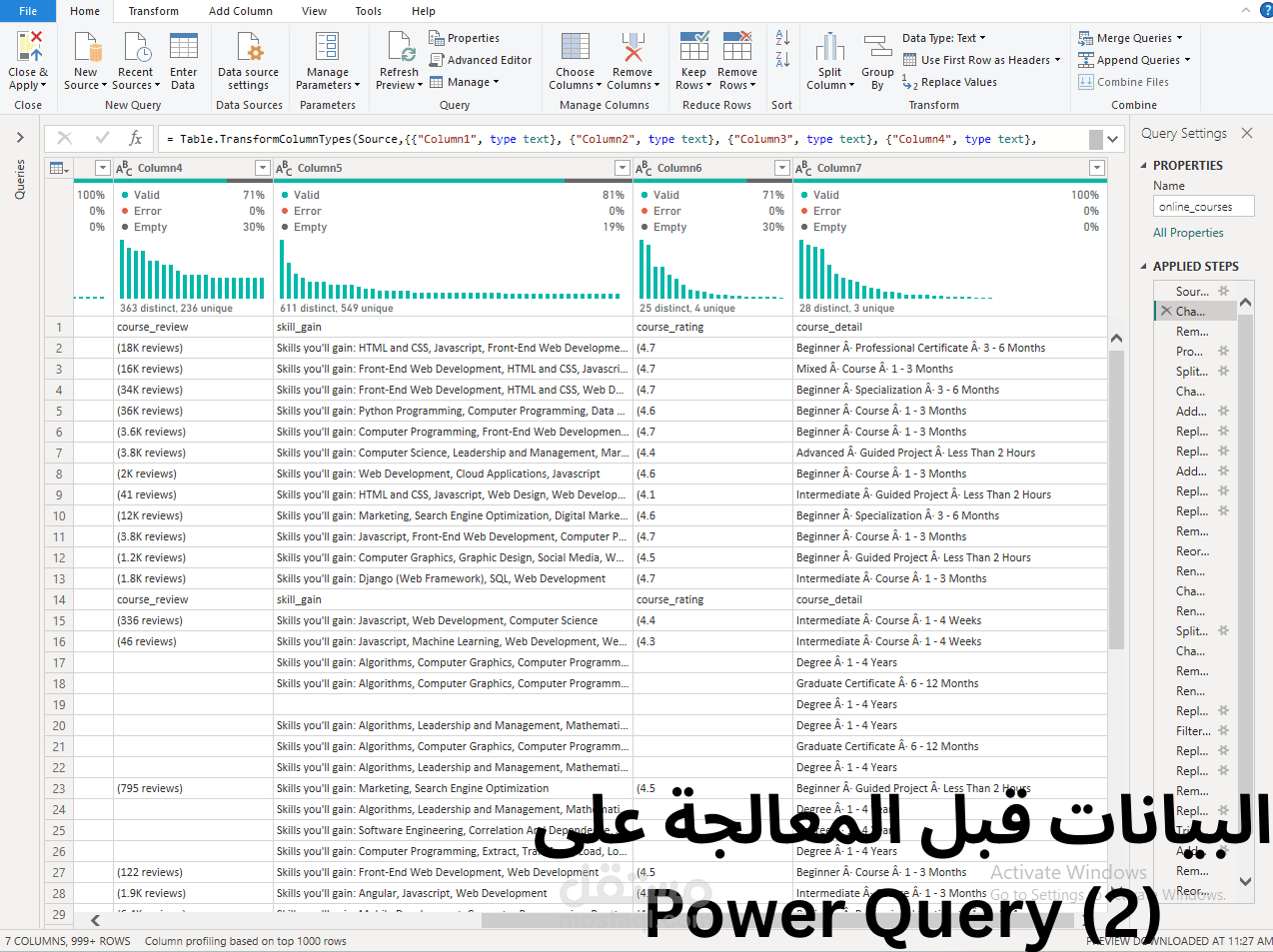Click the Remove Columns icon
The height and width of the screenshot is (952, 1273).
point(633,47)
